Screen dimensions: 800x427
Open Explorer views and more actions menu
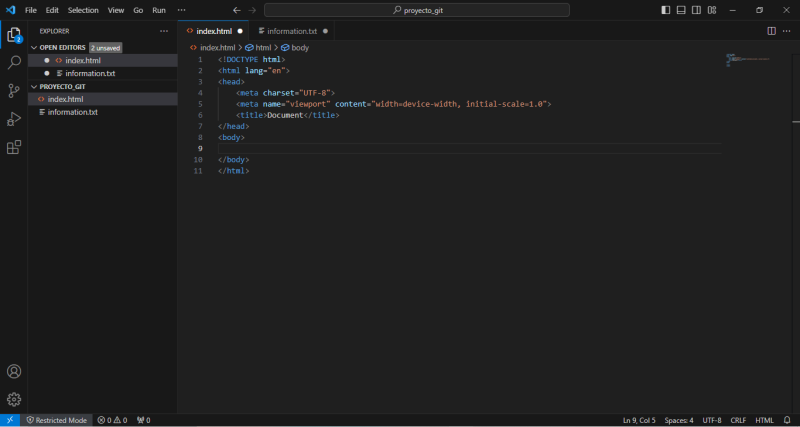(x=164, y=31)
